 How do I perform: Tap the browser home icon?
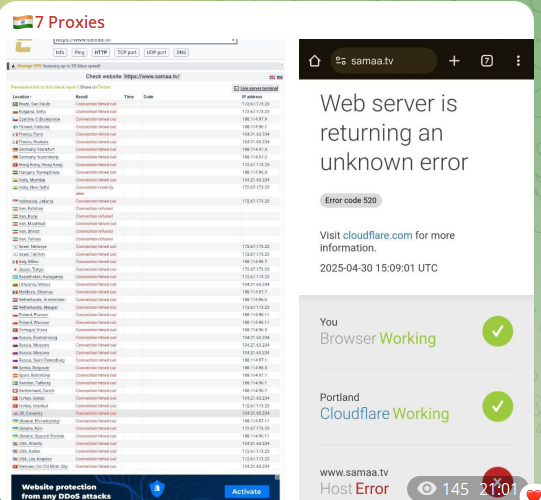click(315, 61)
